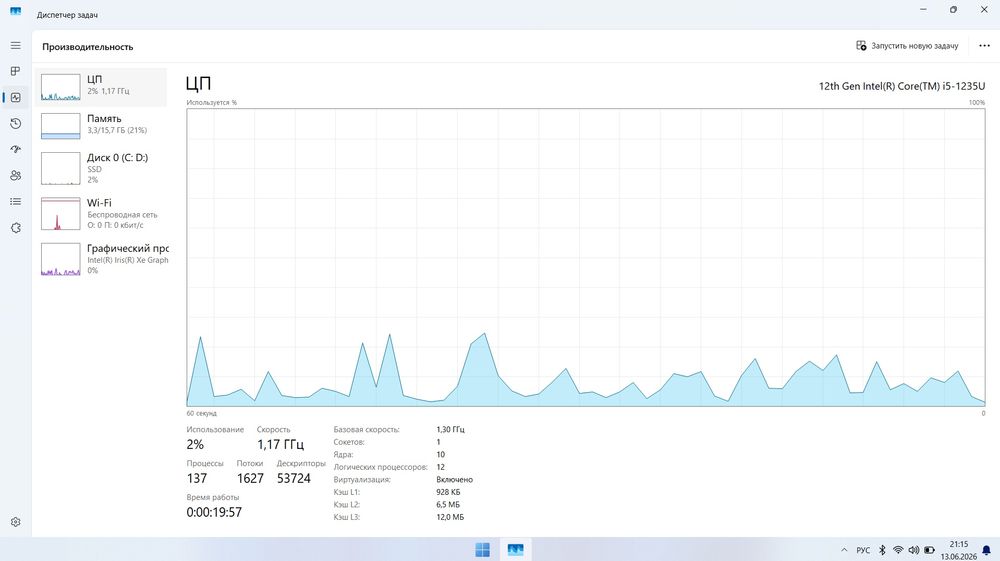Select the Графический процессор item
This screenshot has height=561, width=1000.
tap(101, 259)
